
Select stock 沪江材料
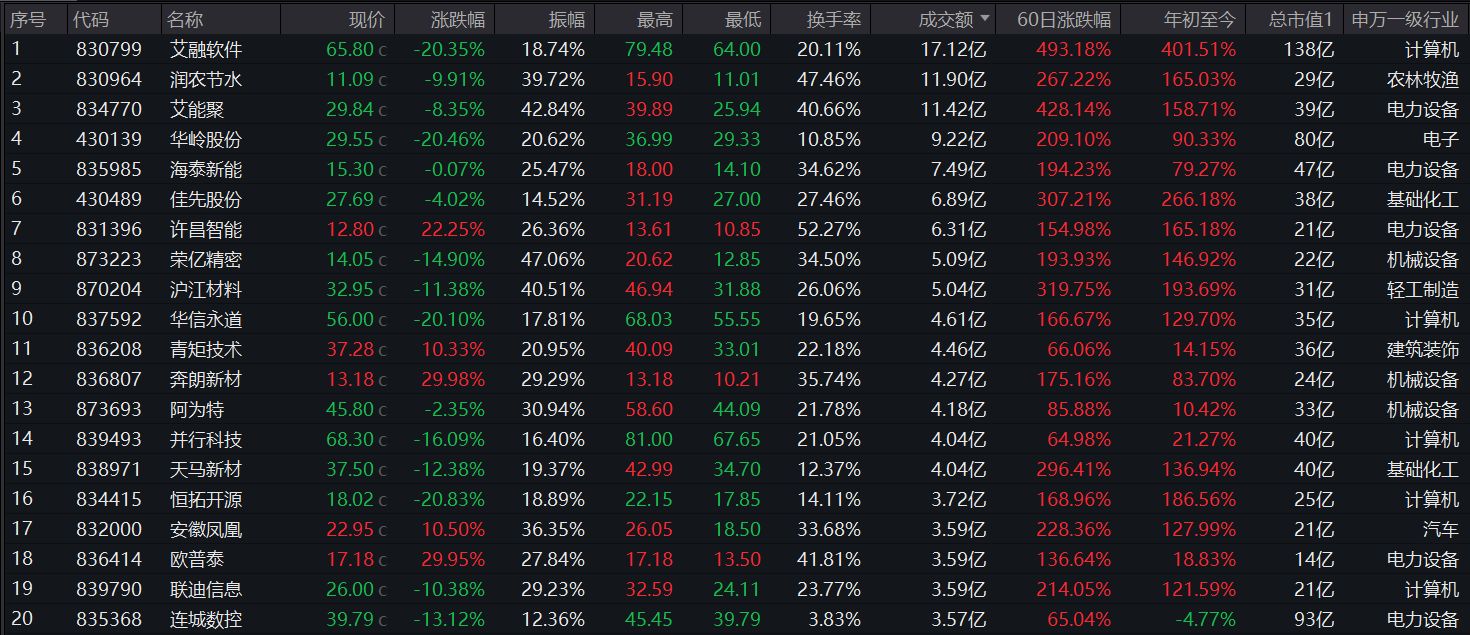206,289
